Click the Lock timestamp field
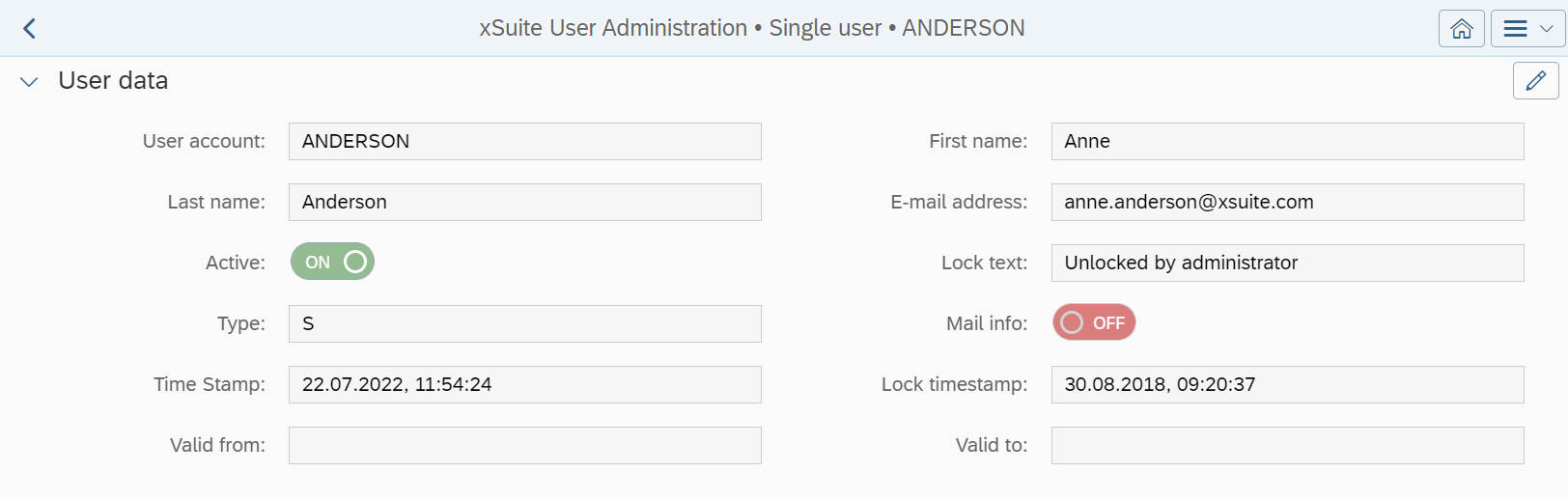This screenshot has height=500, width=1568. [x=1287, y=384]
